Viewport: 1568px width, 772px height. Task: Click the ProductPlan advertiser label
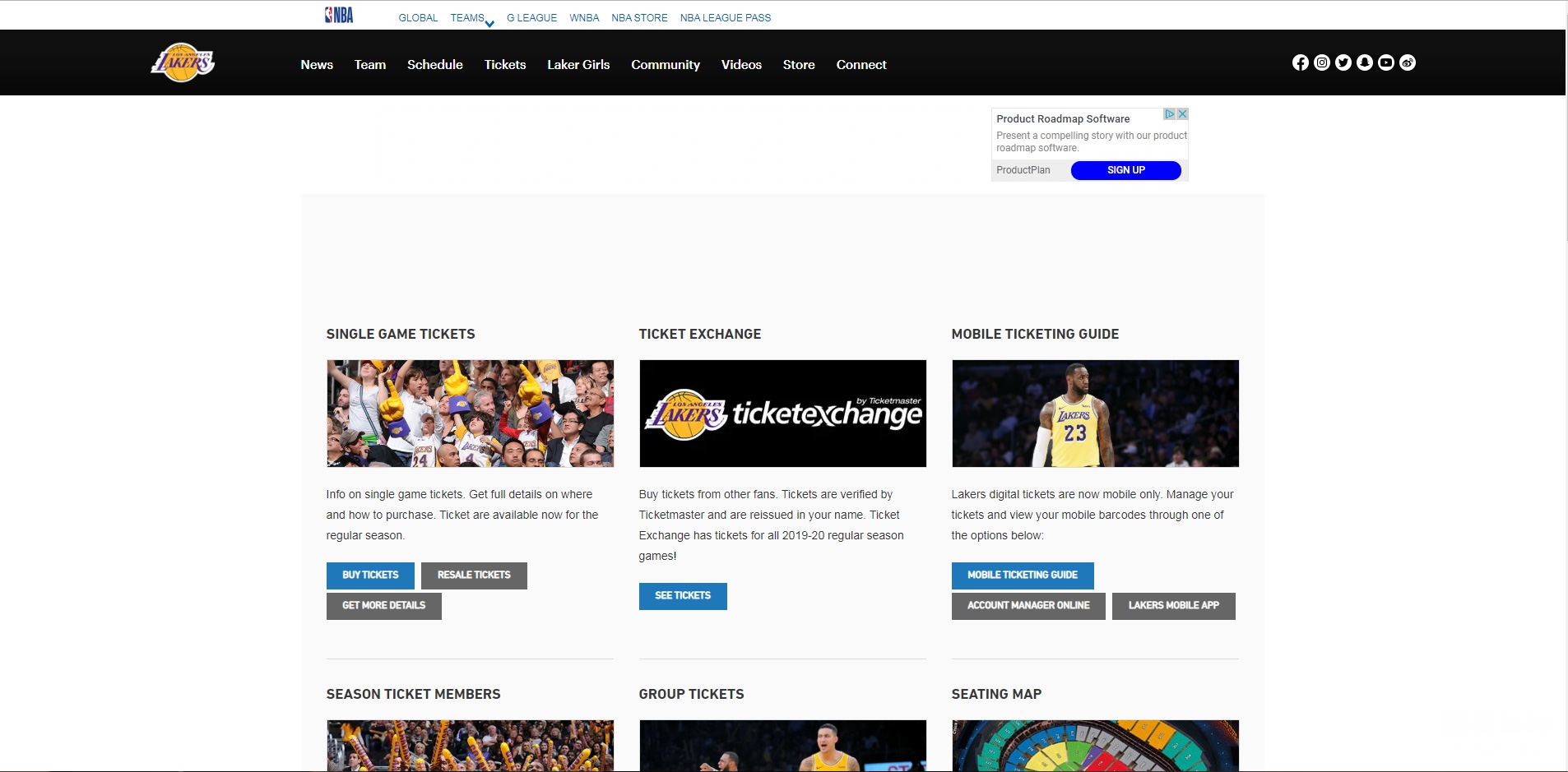[1023, 170]
